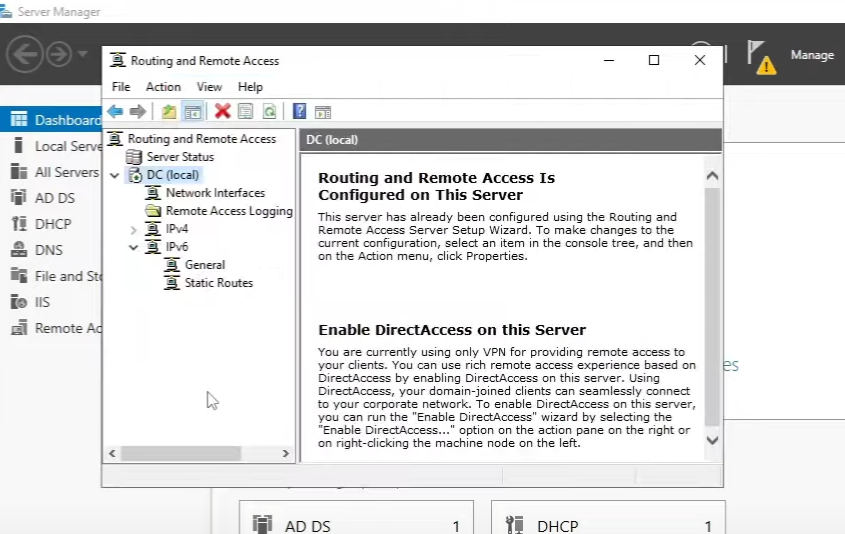Click Server Manager back navigation arrow

24,54
